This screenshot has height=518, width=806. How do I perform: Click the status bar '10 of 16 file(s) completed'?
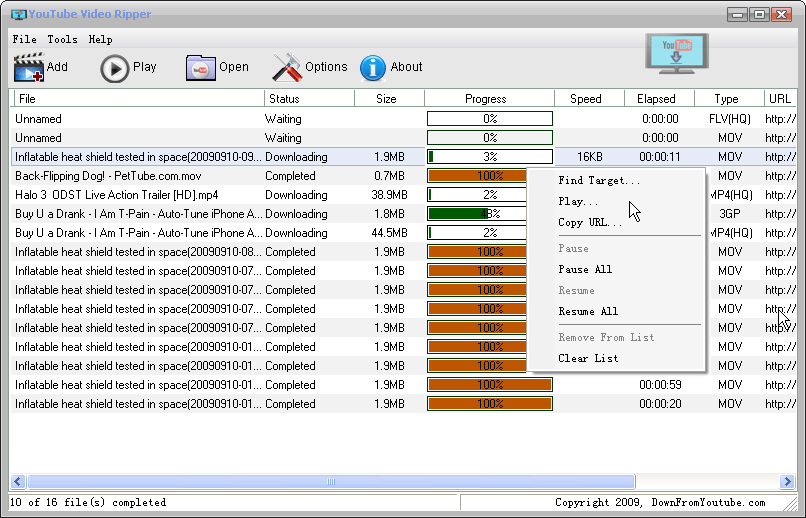[x=88, y=503]
